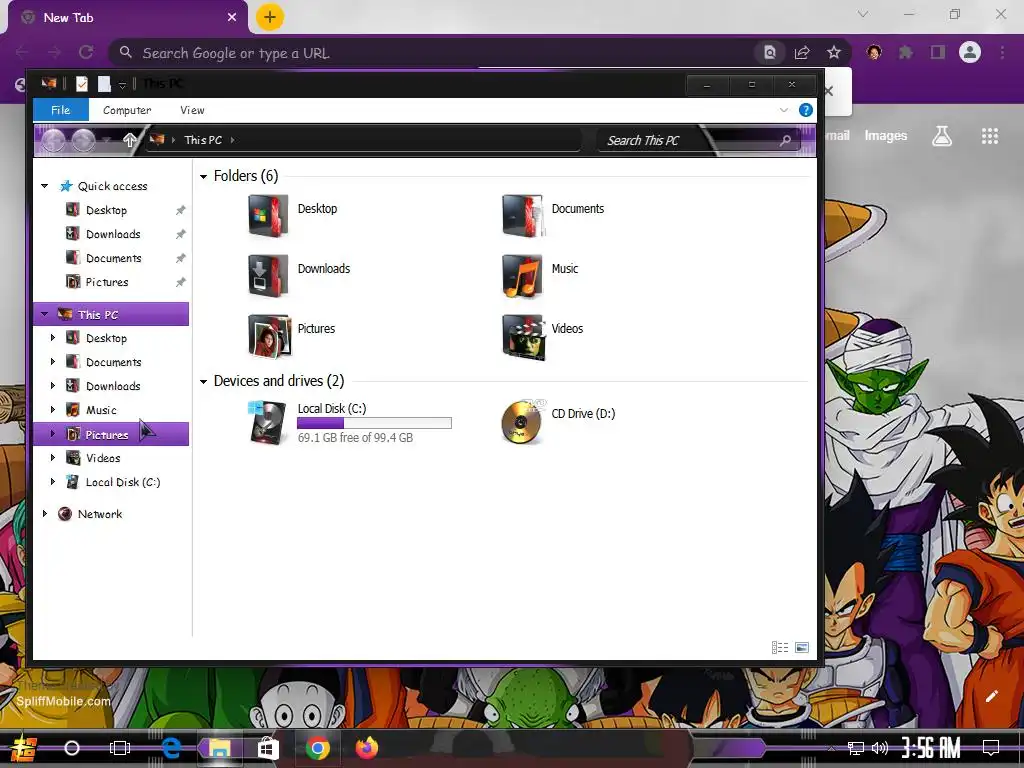Viewport: 1024px width, 768px height.
Task: Toggle Chrome side panel icon
Action: 938,52
